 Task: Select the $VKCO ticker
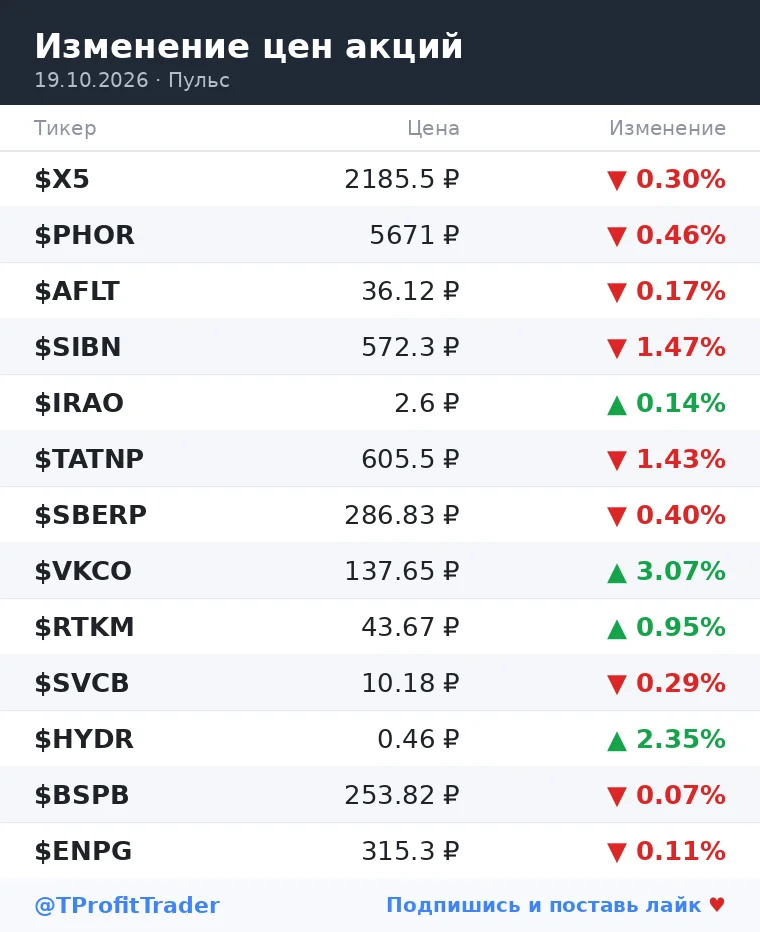(83, 571)
